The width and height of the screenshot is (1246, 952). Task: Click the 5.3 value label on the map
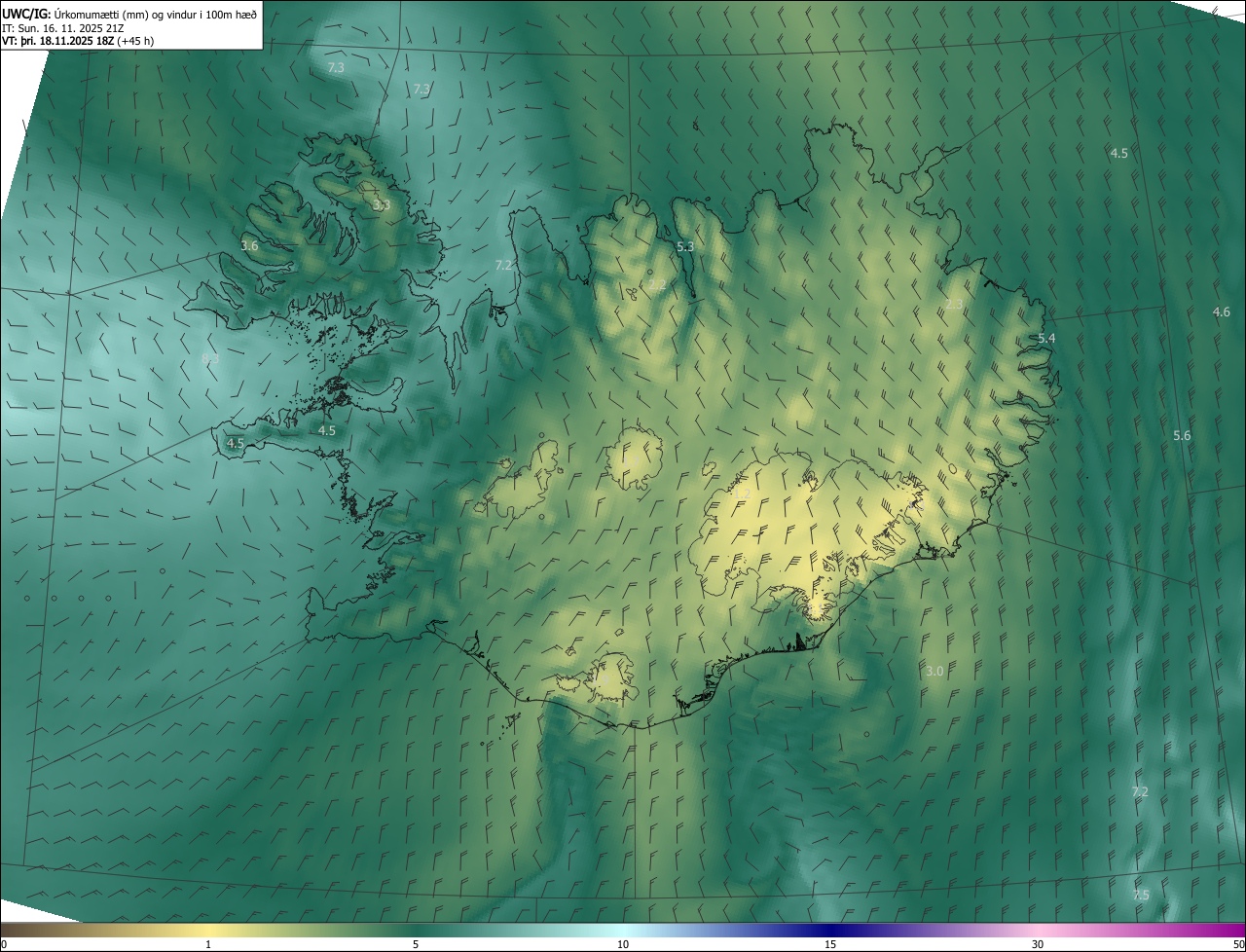685,247
